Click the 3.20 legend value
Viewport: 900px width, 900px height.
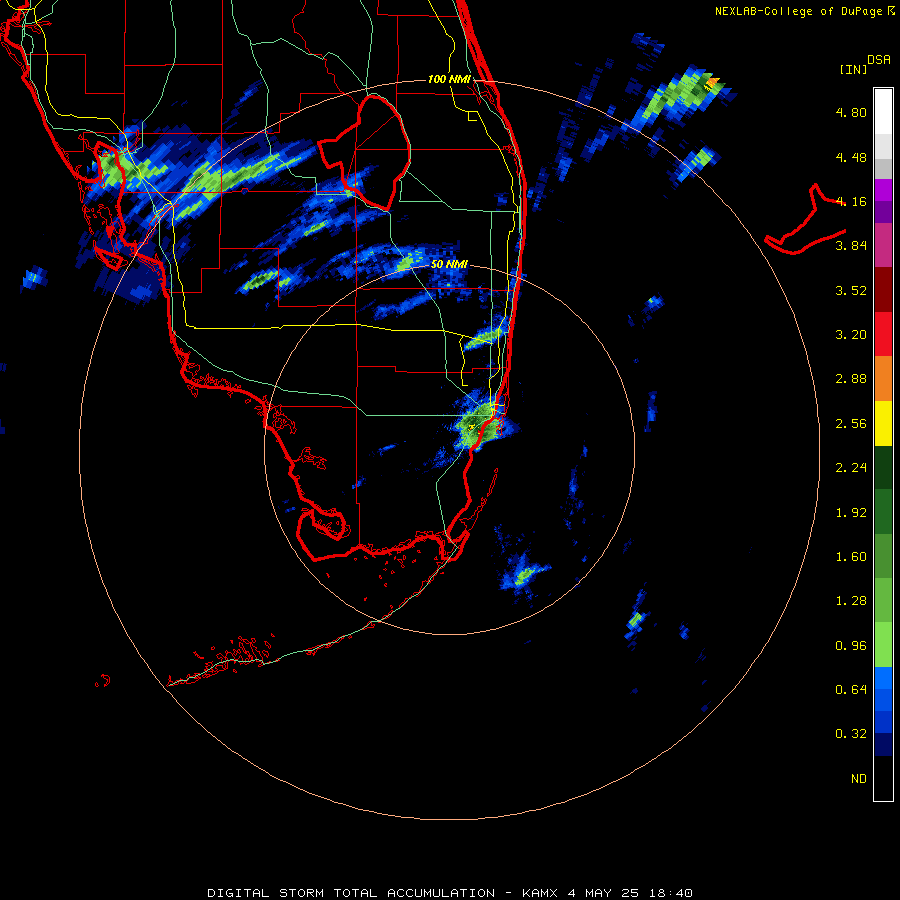click(851, 335)
